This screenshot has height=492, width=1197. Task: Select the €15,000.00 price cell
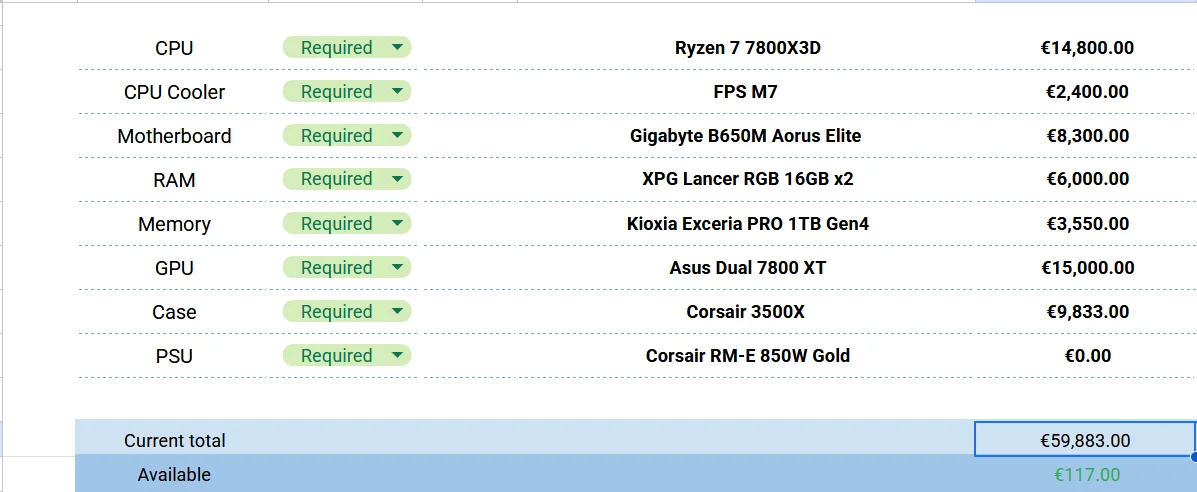[x=1086, y=268]
